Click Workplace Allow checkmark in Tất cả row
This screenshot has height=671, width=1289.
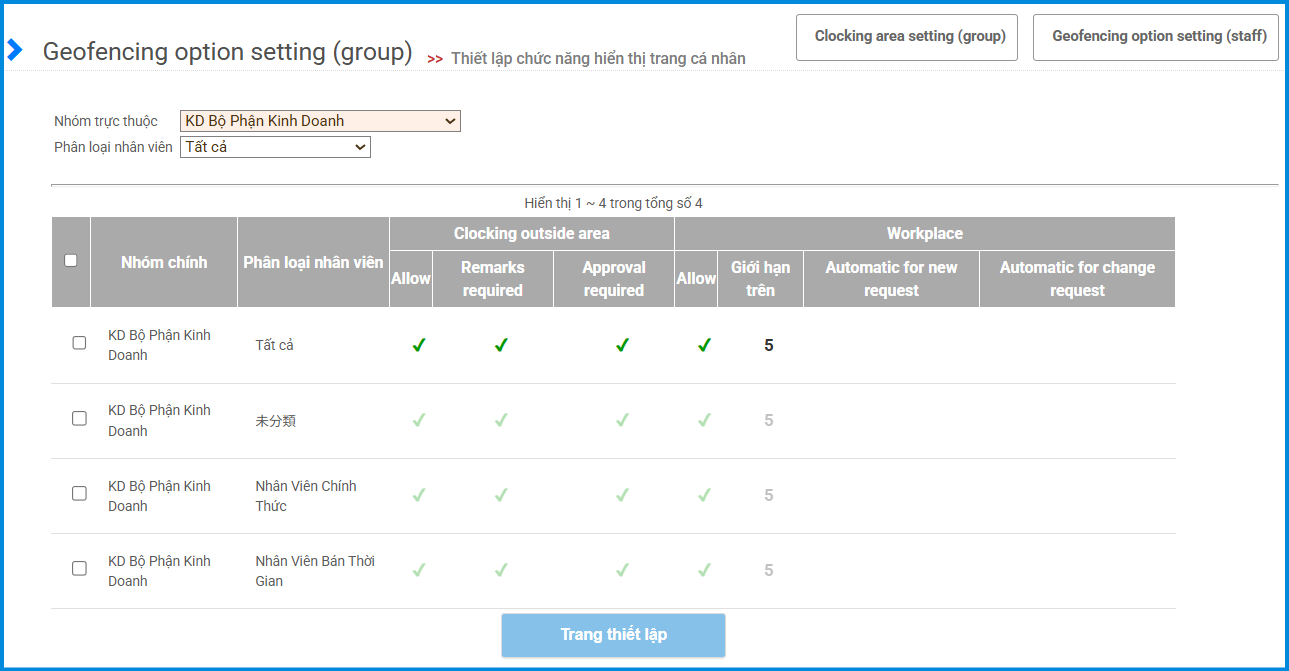click(x=704, y=345)
